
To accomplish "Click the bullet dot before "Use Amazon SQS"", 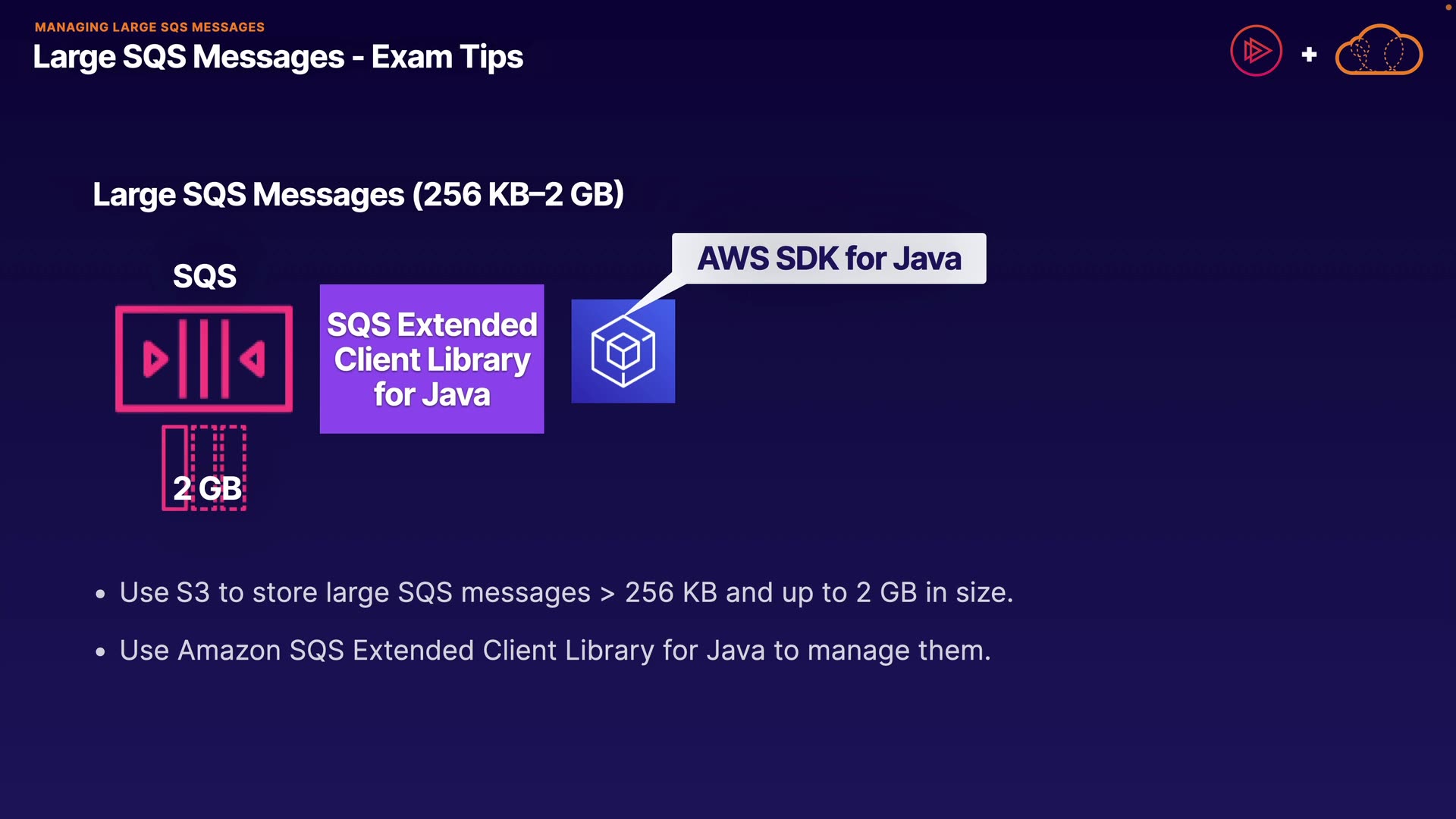I will (100, 652).
